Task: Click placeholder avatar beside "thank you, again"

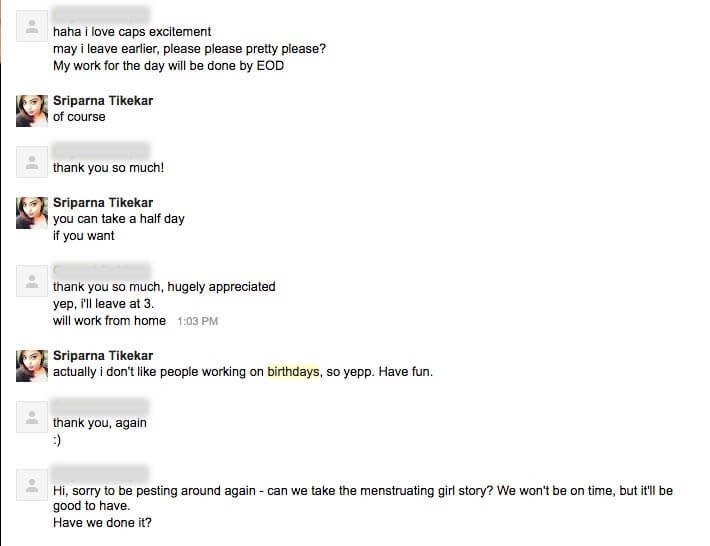Action: tap(32, 416)
